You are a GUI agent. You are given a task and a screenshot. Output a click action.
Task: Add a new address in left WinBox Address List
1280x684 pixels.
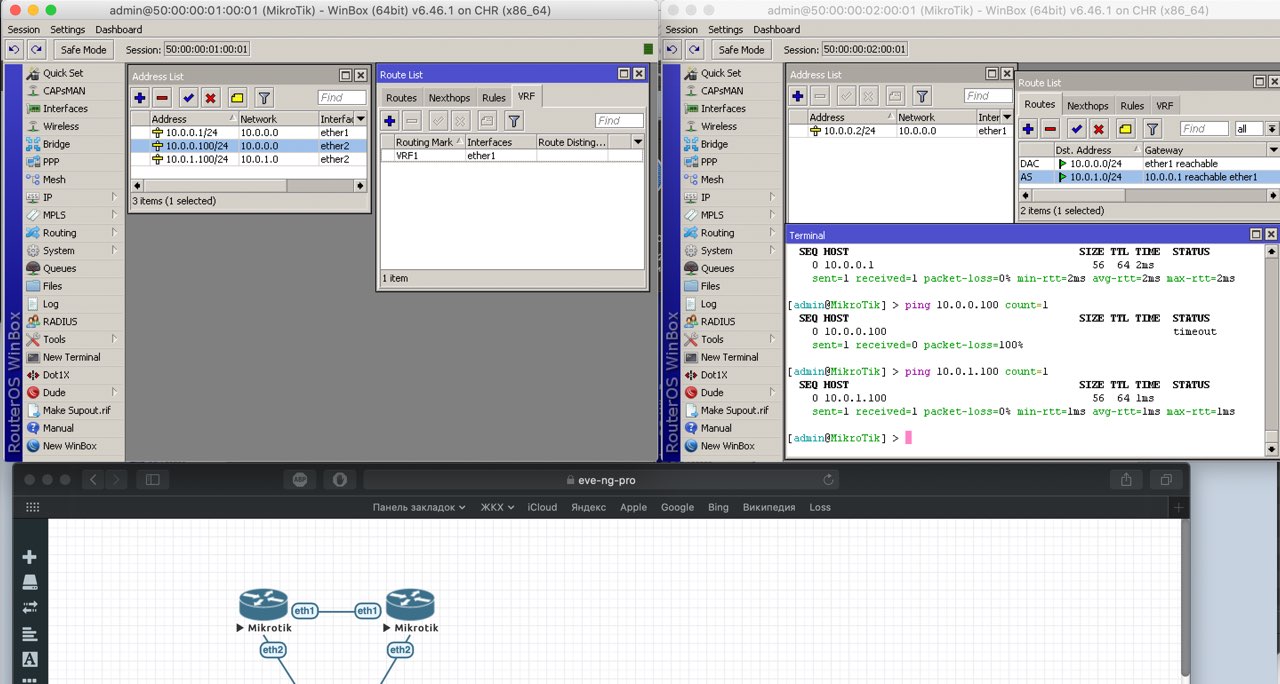pyautogui.click(x=140, y=97)
